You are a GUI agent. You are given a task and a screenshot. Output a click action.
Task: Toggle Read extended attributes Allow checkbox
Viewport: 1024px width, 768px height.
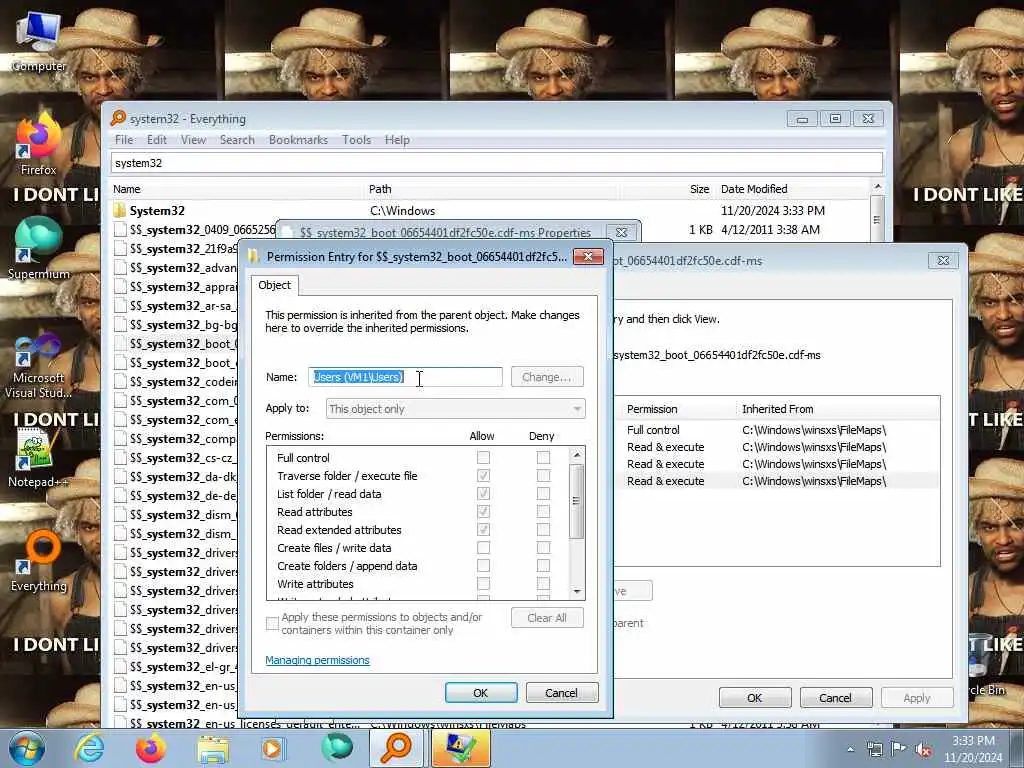(483, 530)
